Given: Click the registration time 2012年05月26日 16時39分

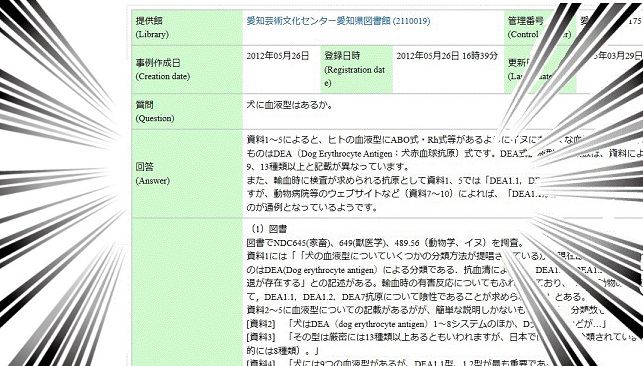Looking at the screenshot, I should pyautogui.click(x=447, y=56).
